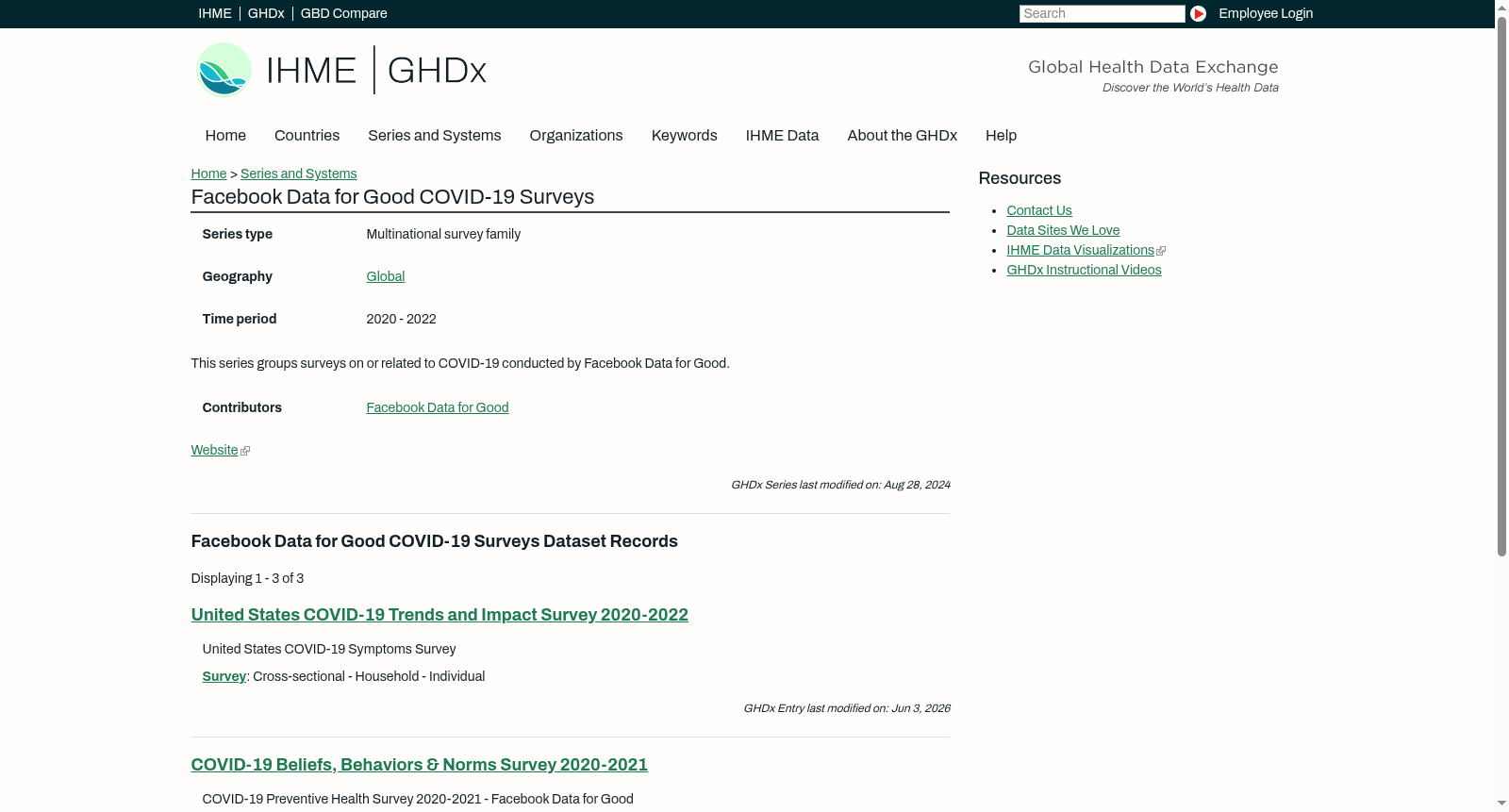The width and height of the screenshot is (1509, 812).
Task: Click the series description paragraph about Facebook surveys
Action: tap(460, 363)
